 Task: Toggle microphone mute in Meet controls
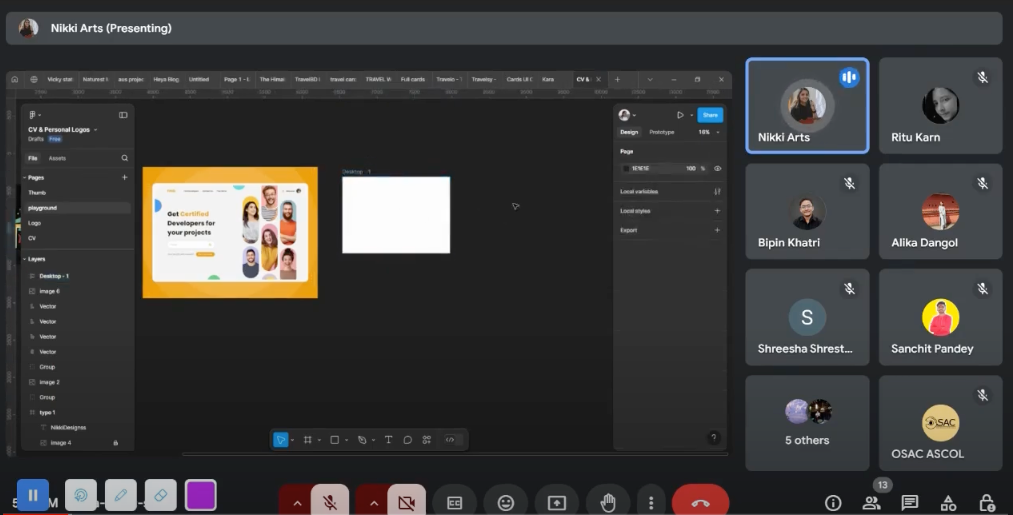coord(329,502)
